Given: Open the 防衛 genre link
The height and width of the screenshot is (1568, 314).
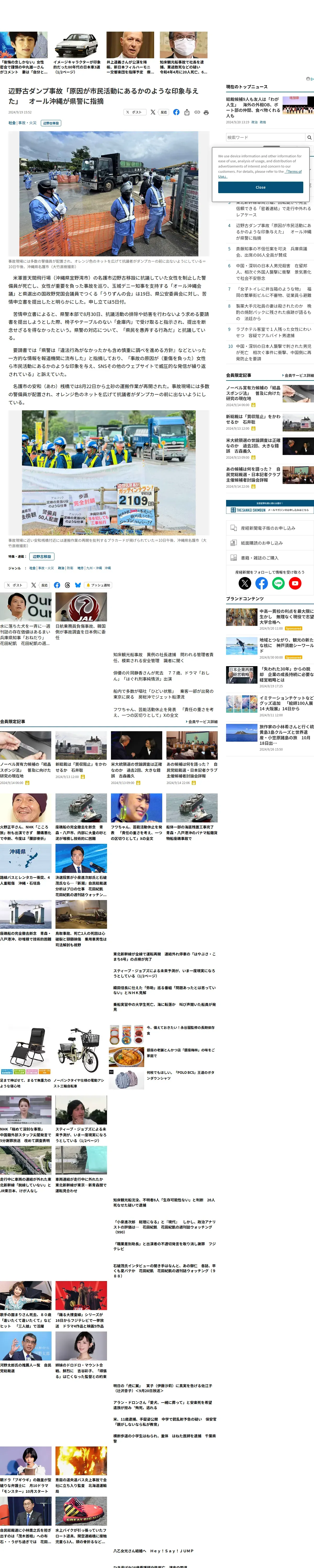Looking at the screenshot, I should [x=70, y=568].
